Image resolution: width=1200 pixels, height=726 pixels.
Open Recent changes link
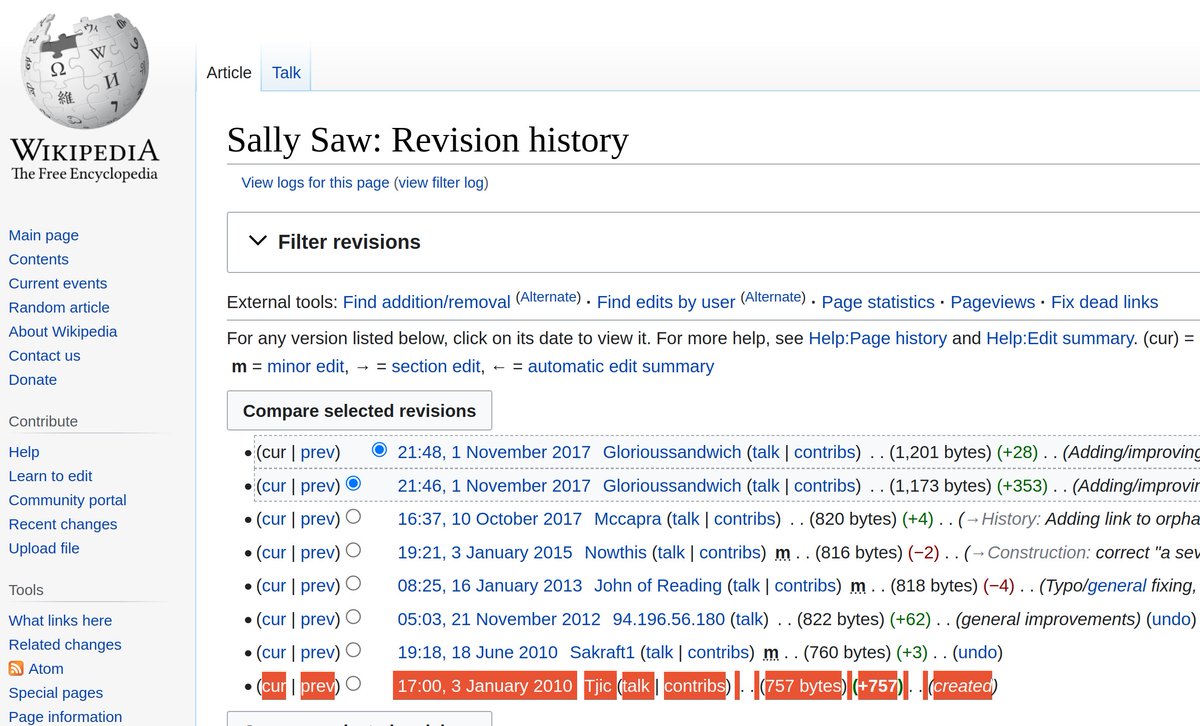point(63,524)
